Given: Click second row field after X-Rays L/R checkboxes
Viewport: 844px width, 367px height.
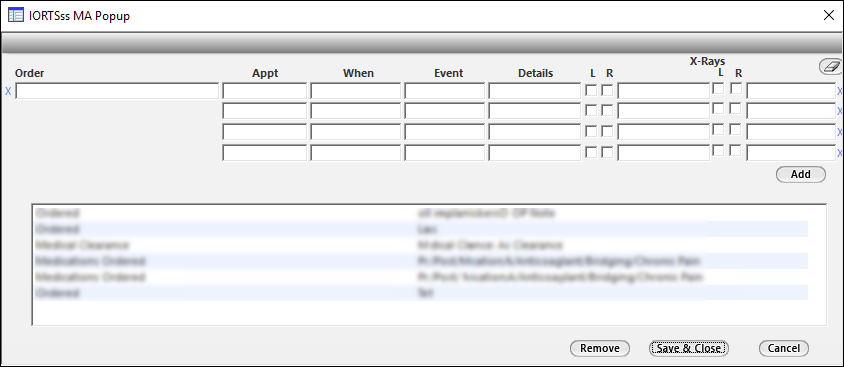Looking at the screenshot, I should point(791,111).
